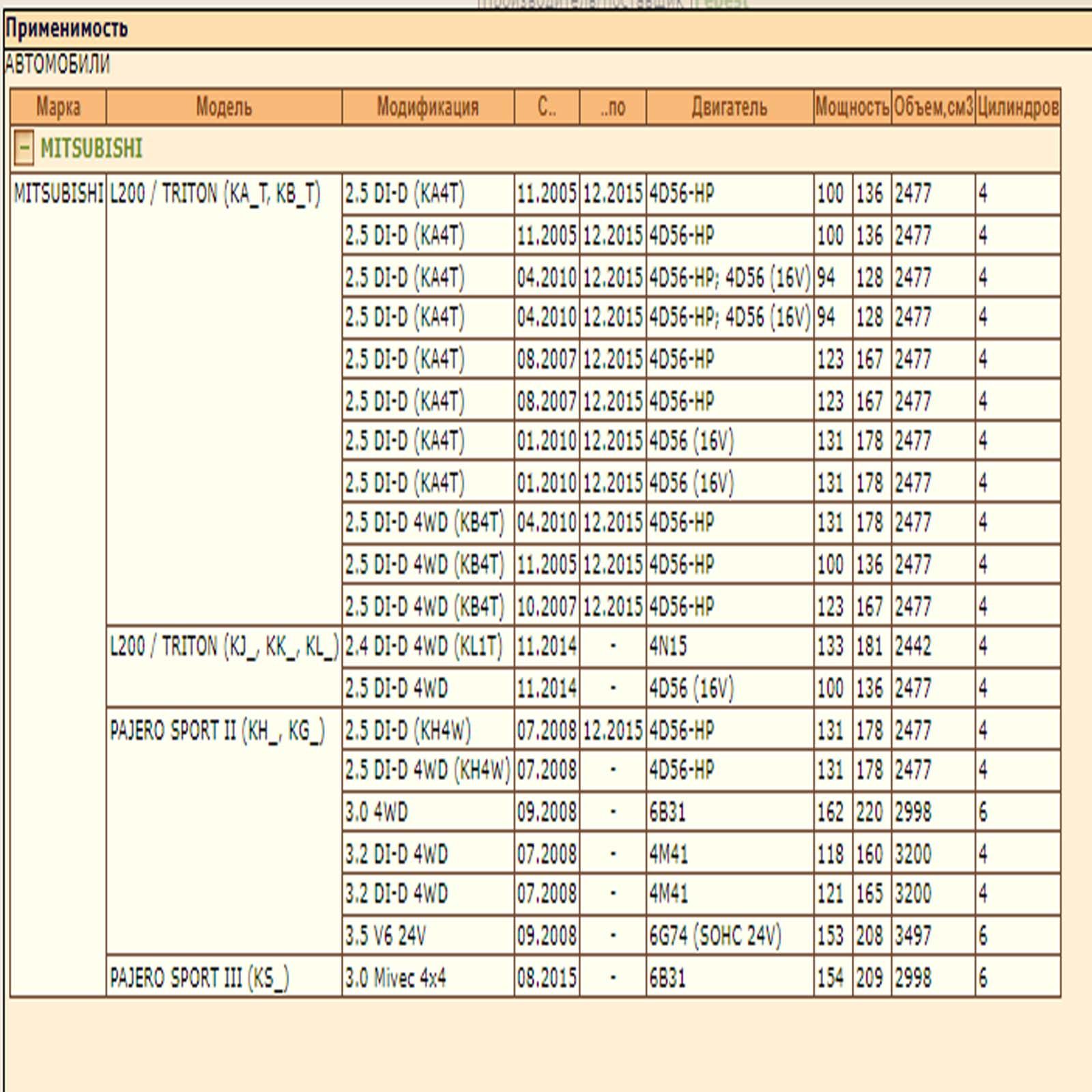Click the Марка column header
Viewport: 1092px width, 1092px height.
pyautogui.click(x=58, y=107)
